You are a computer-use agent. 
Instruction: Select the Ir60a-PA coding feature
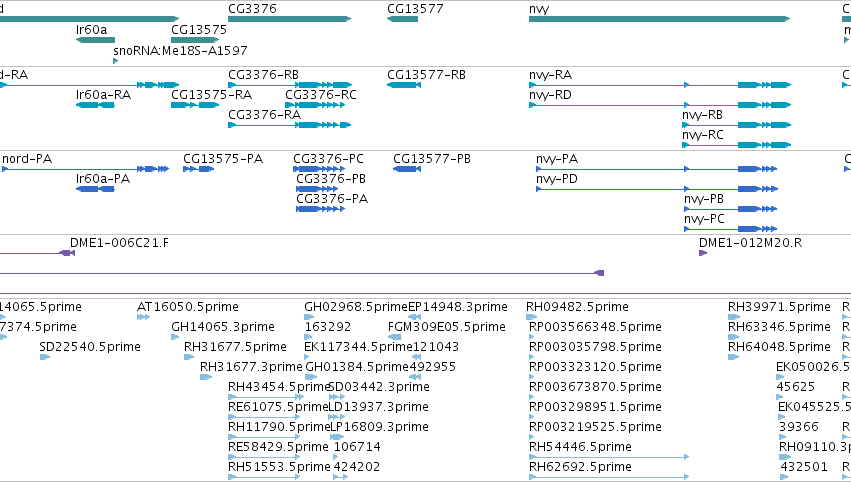click(96, 189)
